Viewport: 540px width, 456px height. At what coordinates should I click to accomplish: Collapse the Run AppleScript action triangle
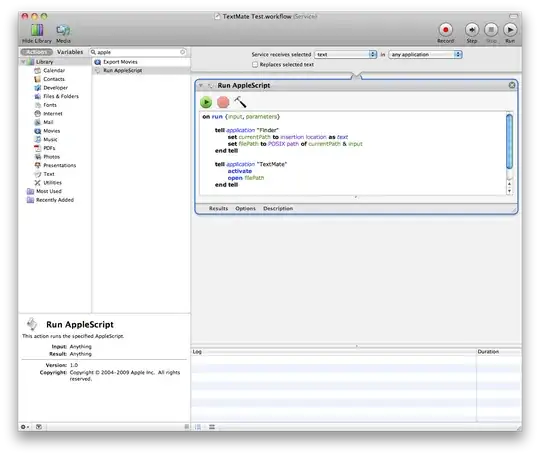click(x=201, y=85)
